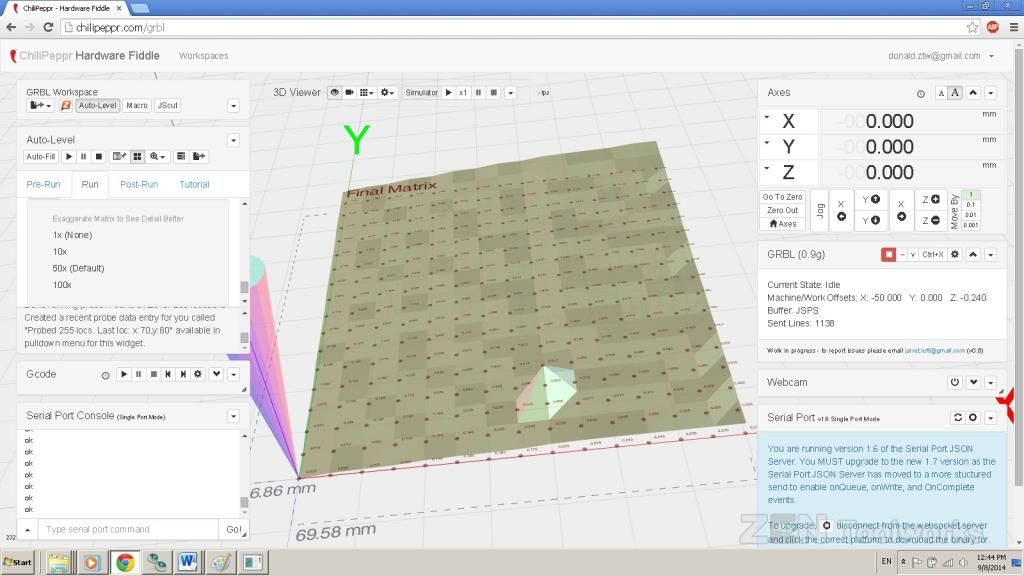Open the 3D Viewer gear dropdown
1024x576 pixels.
(x=387, y=92)
